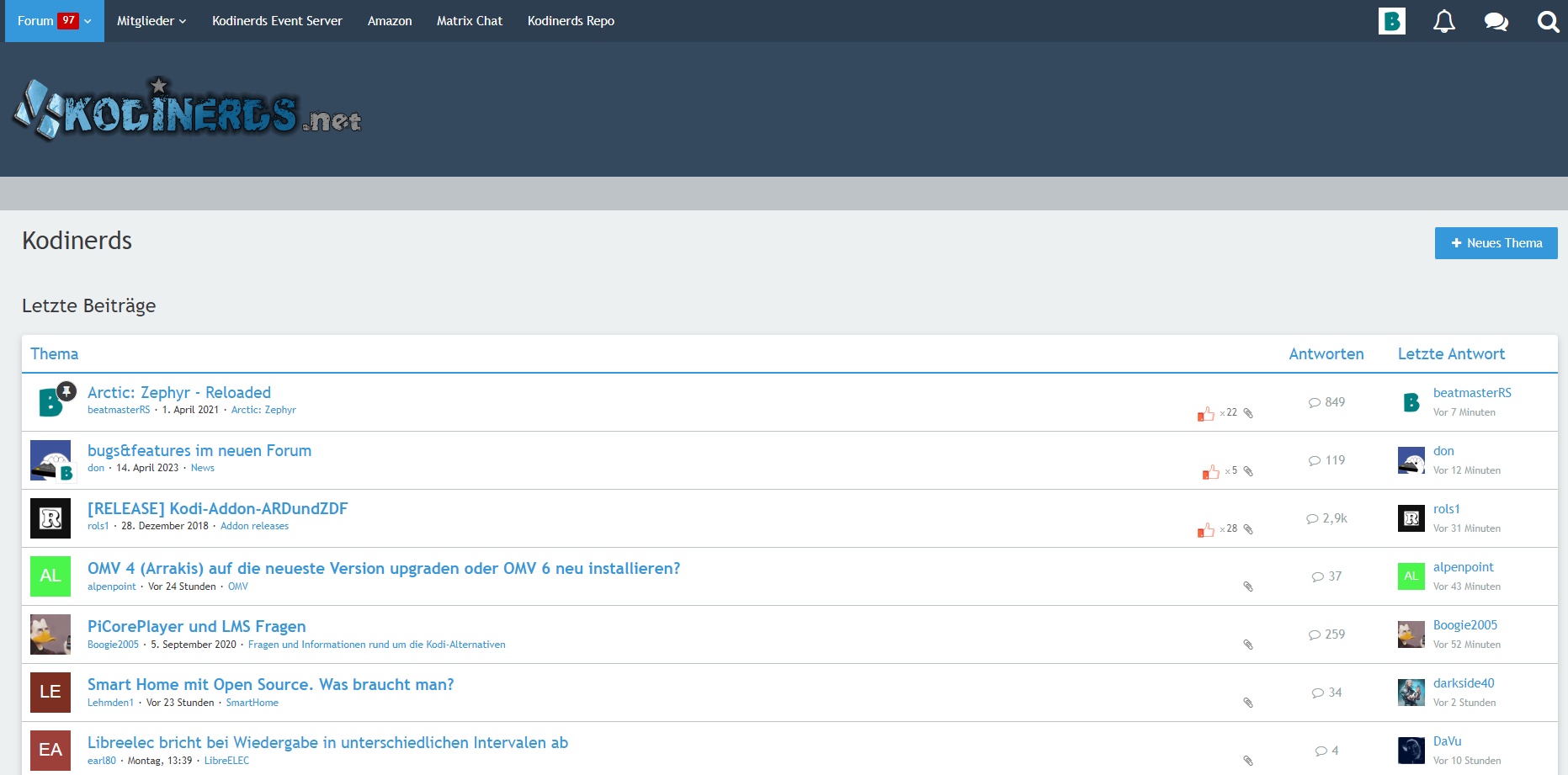Open thread Smart Home mit Open Source
This screenshot has width=1568, height=775.
271,684
